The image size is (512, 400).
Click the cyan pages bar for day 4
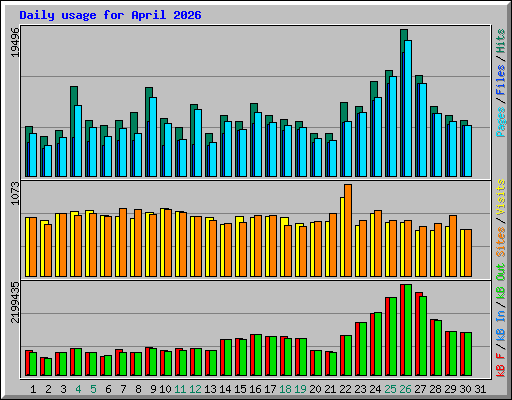point(78,141)
